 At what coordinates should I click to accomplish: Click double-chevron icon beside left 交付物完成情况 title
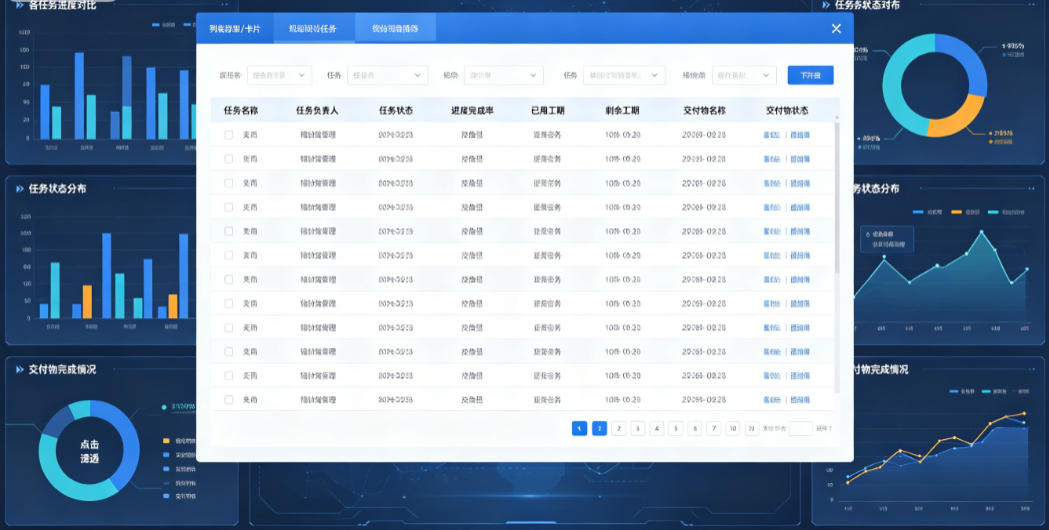click(x=20, y=369)
